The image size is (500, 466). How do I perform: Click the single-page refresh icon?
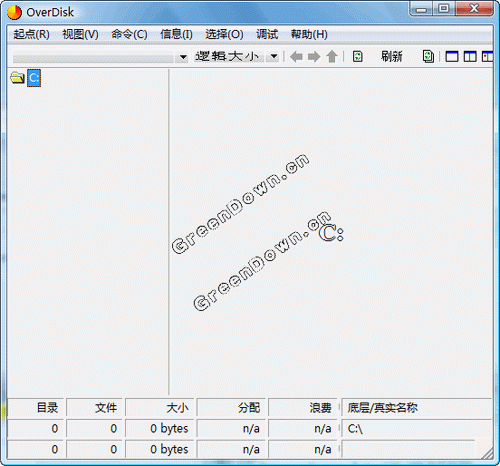pos(357,56)
